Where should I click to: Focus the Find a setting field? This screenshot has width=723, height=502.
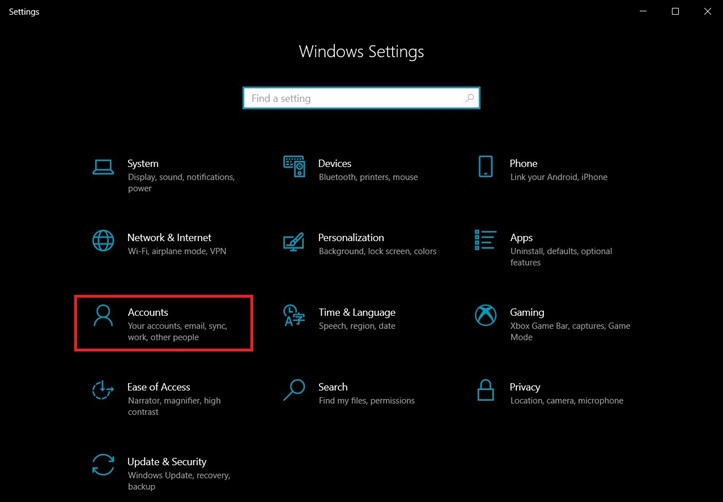click(x=362, y=98)
